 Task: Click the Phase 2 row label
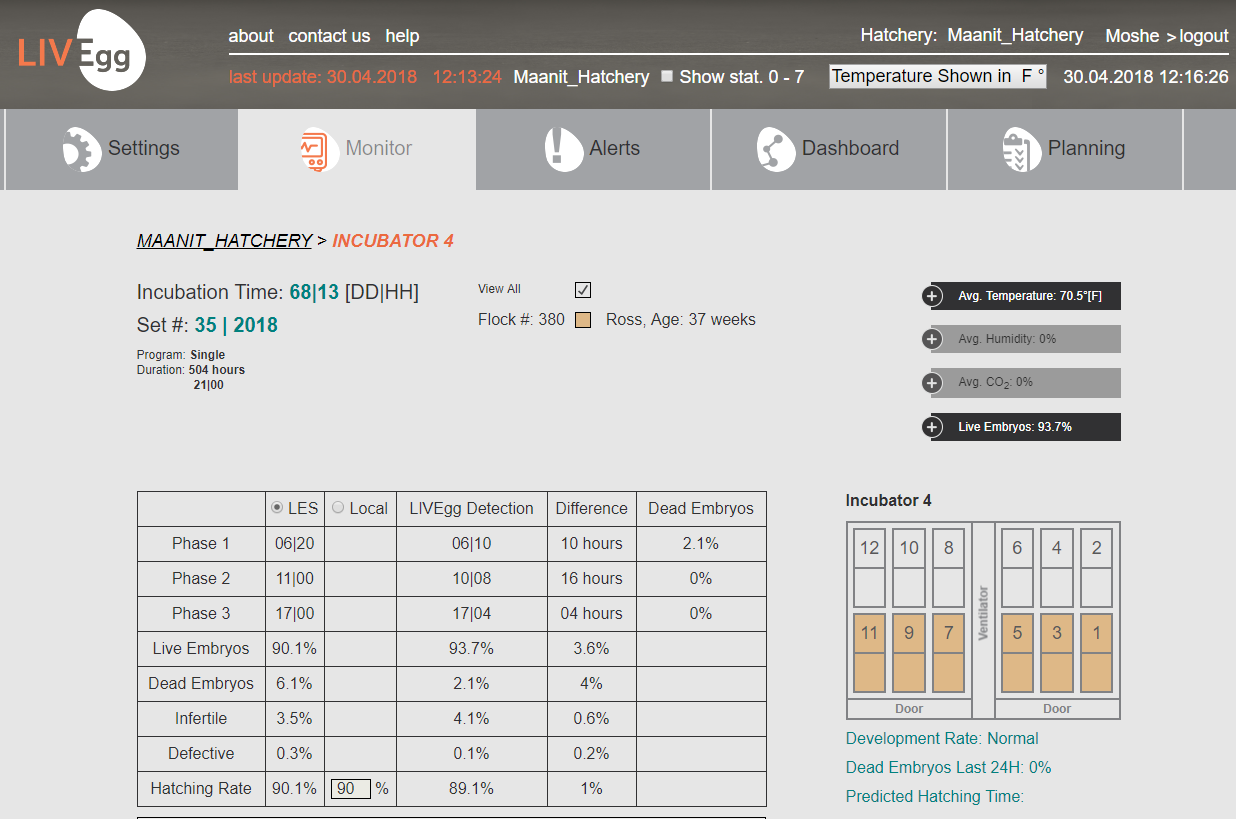[201, 579]
